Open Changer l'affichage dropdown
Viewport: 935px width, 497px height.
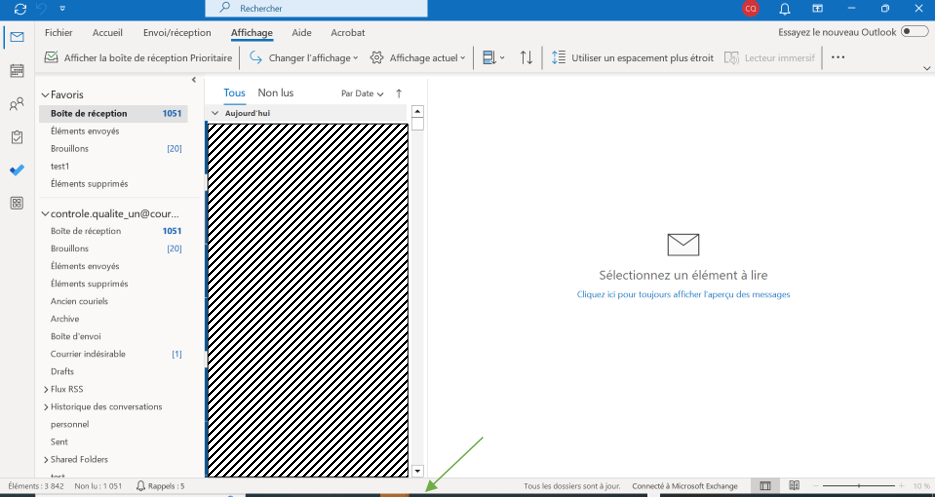tap(304, 58)
